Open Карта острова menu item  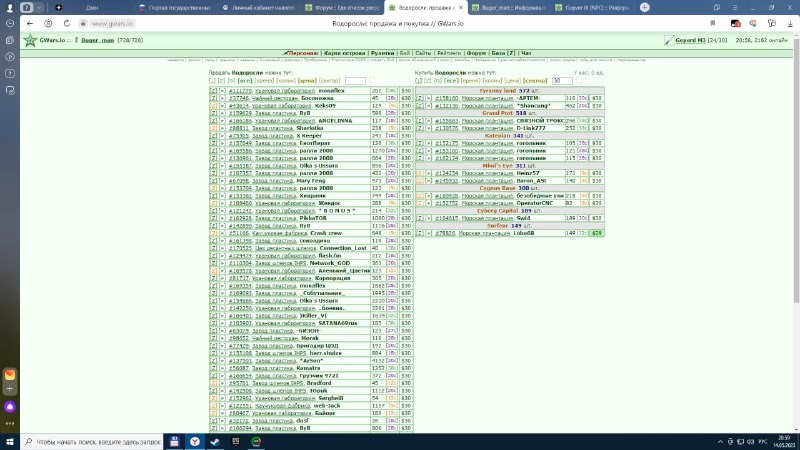(344, 53)
